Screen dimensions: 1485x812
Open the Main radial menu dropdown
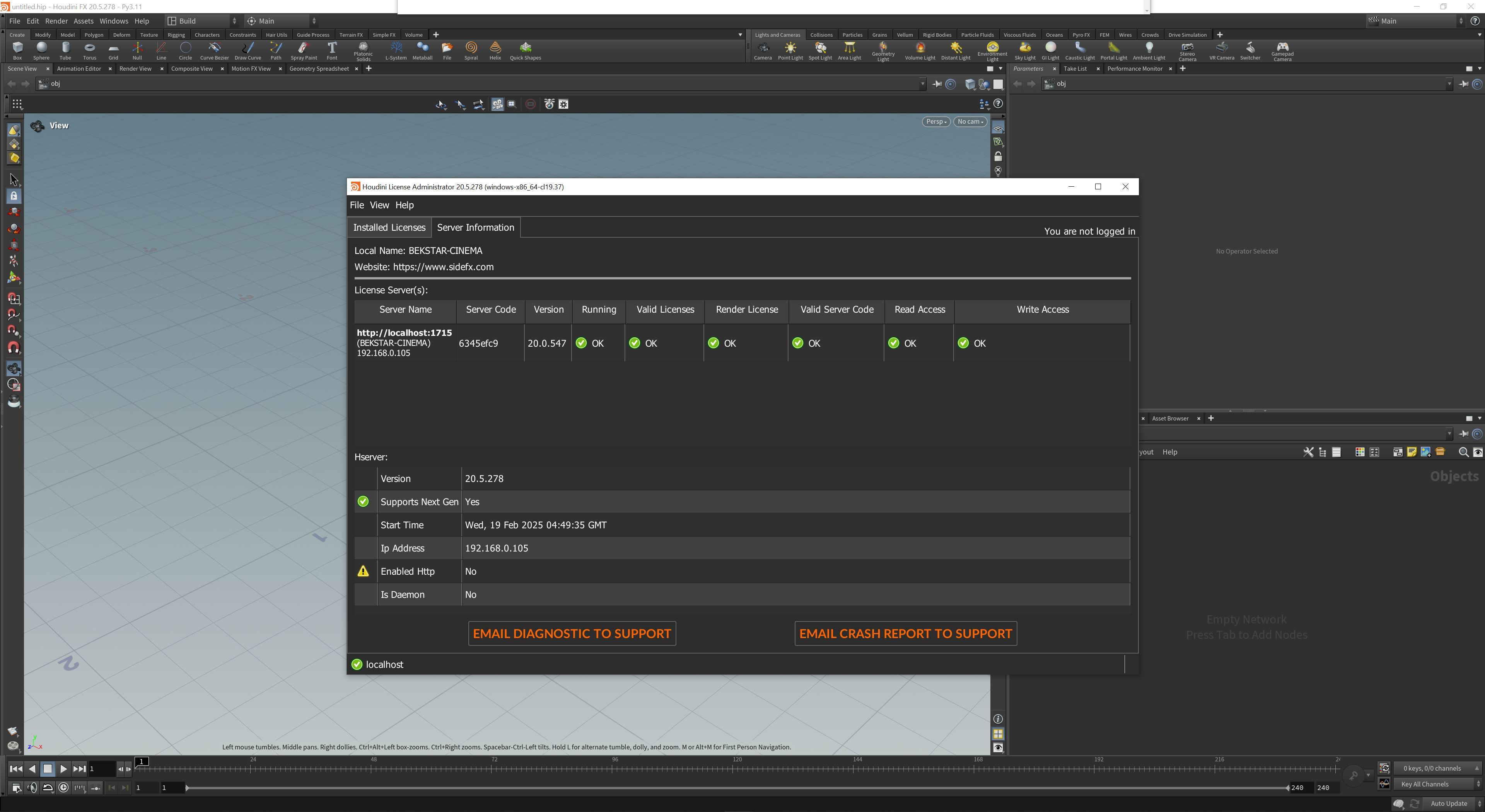(281, 21)
